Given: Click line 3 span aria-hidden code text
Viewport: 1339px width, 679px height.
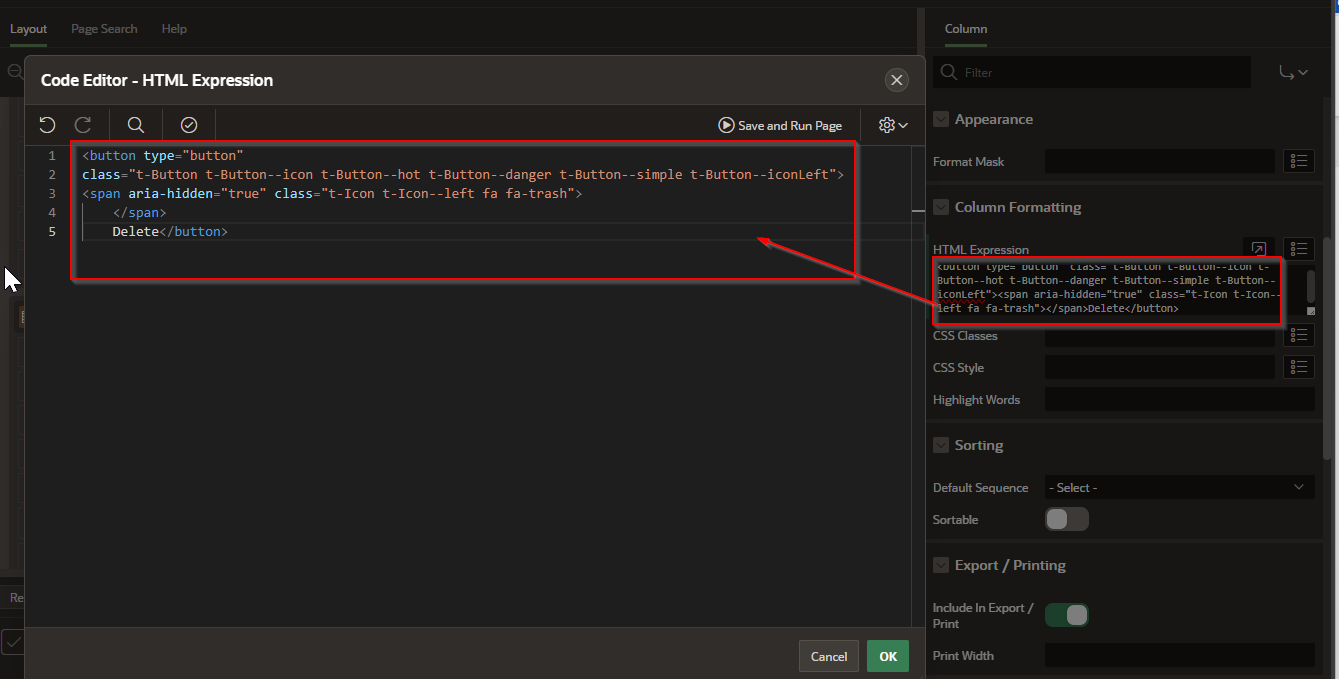Looking at the screenshot, I should (x=332, y=193).
